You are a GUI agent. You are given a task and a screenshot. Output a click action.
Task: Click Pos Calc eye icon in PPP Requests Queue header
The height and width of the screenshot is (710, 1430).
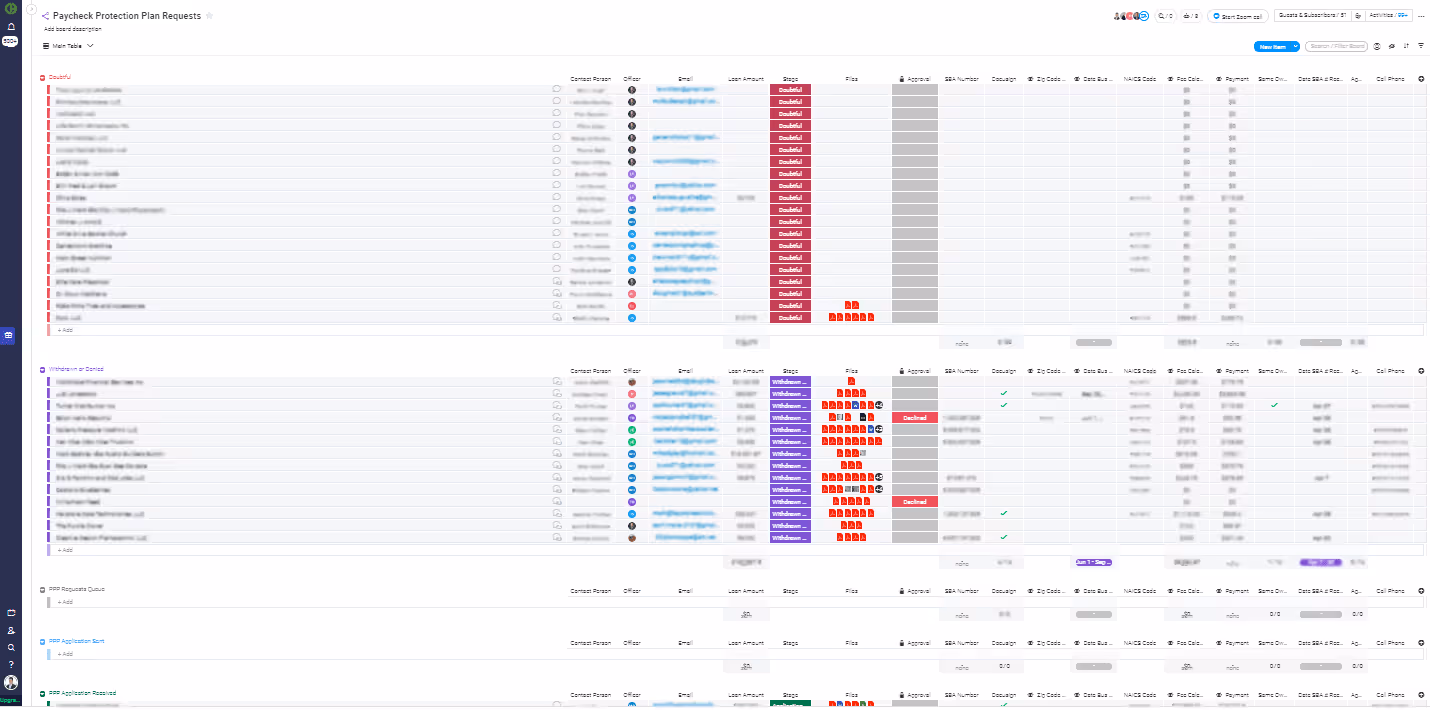point(1170,591)
